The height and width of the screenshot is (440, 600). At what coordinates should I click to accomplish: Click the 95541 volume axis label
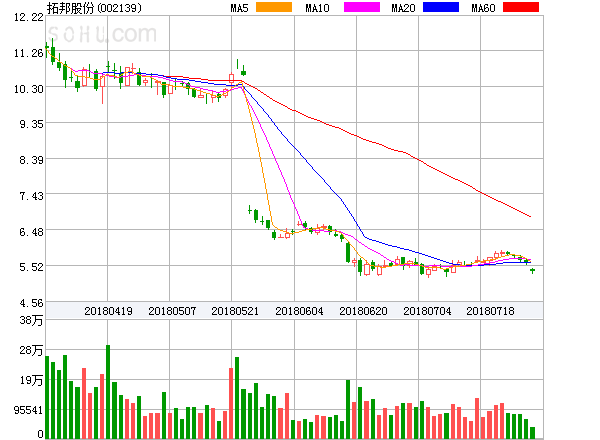point(28,410)
